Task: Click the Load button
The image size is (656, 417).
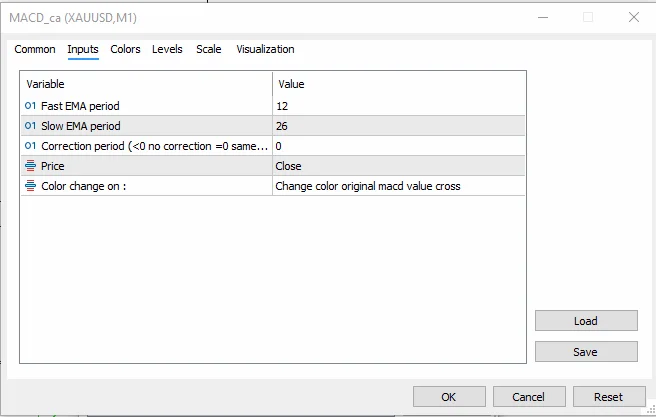Action: pos(586,321)
